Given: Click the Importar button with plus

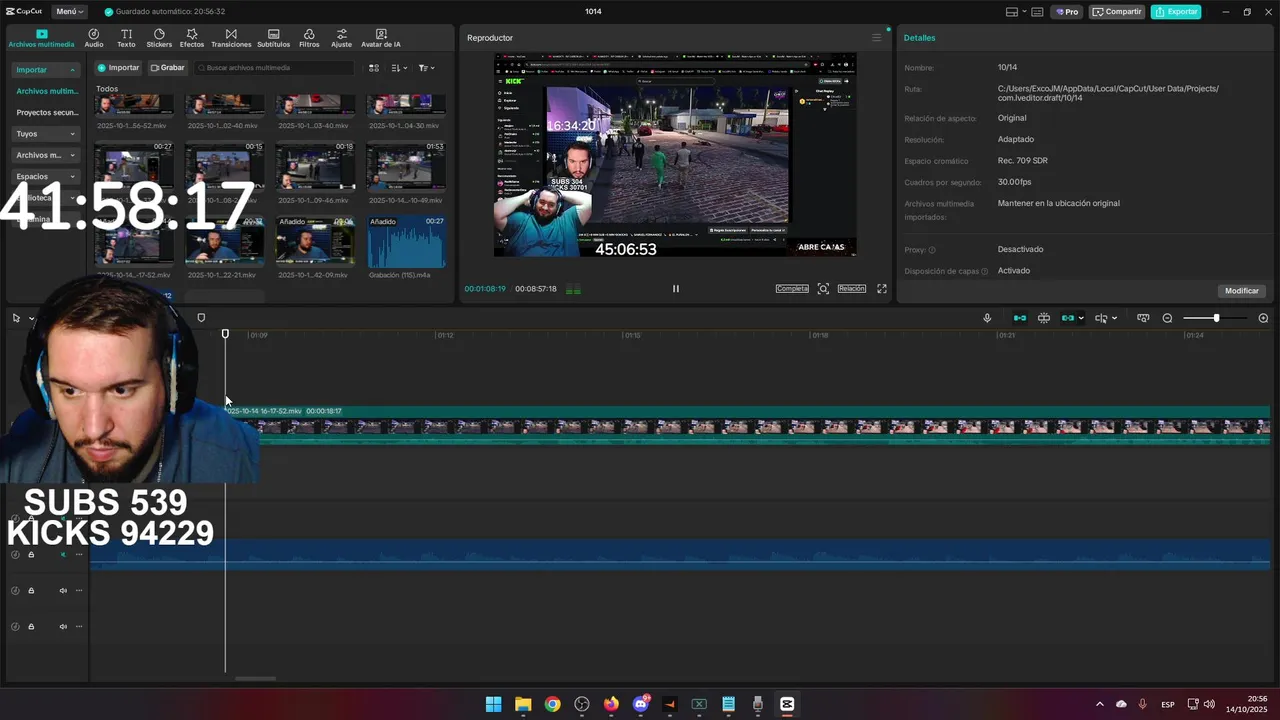Looking at the screenshot, I should point(118,68).
